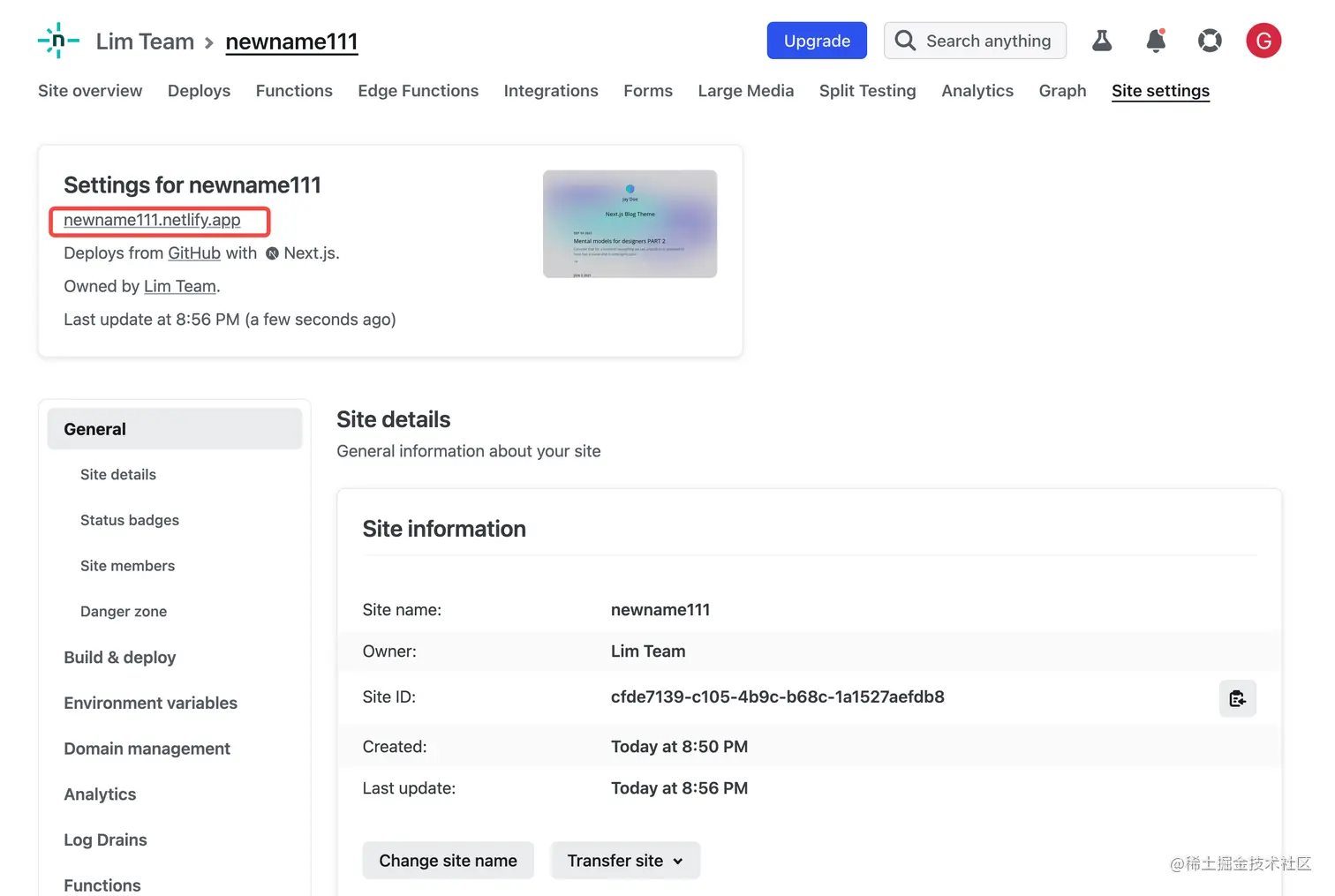Click Change site name button
This screenshot has height=896, width=1335.
pyautogui.click(x=448, y=861)
